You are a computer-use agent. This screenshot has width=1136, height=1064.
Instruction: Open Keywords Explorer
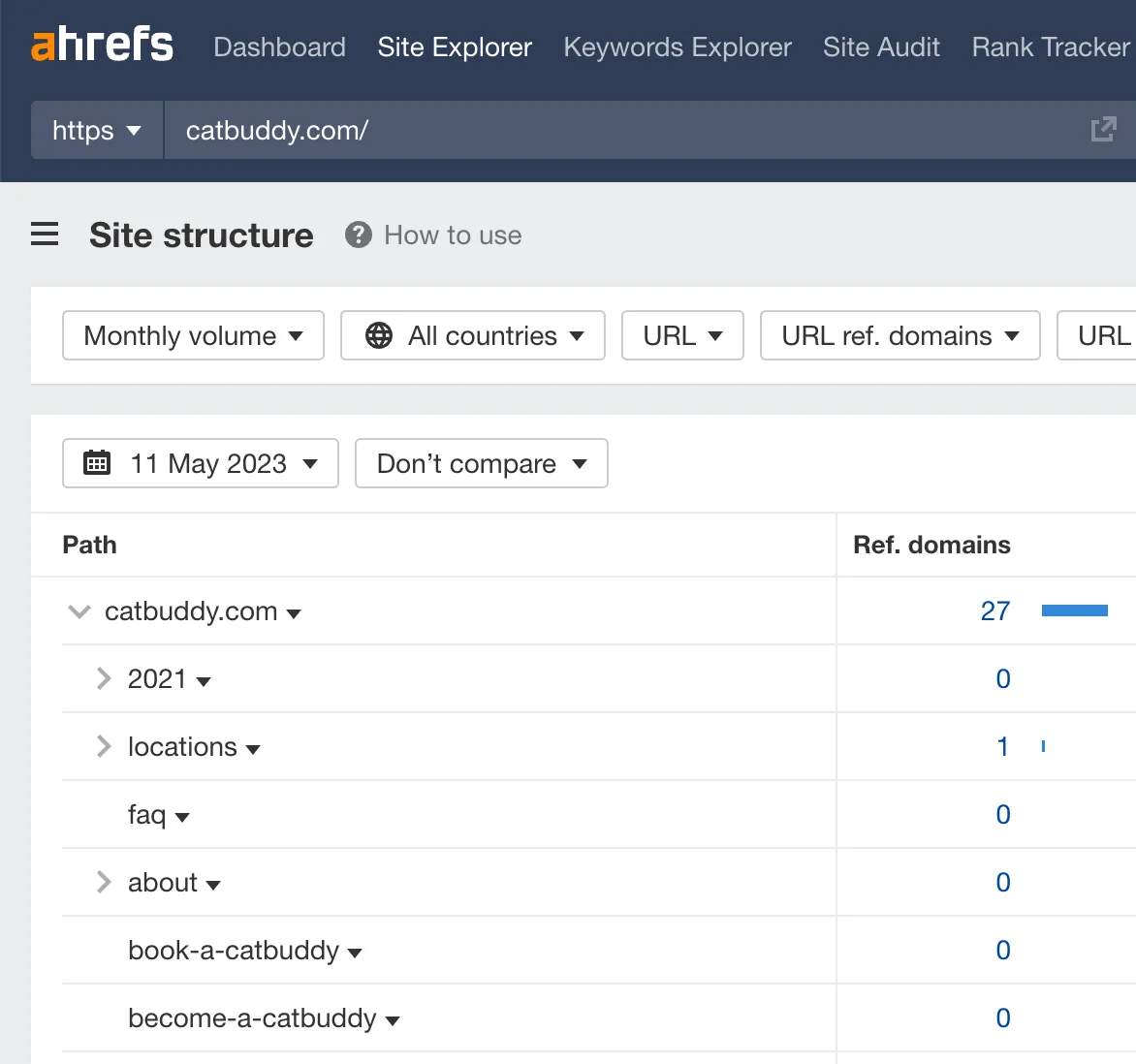678,47
